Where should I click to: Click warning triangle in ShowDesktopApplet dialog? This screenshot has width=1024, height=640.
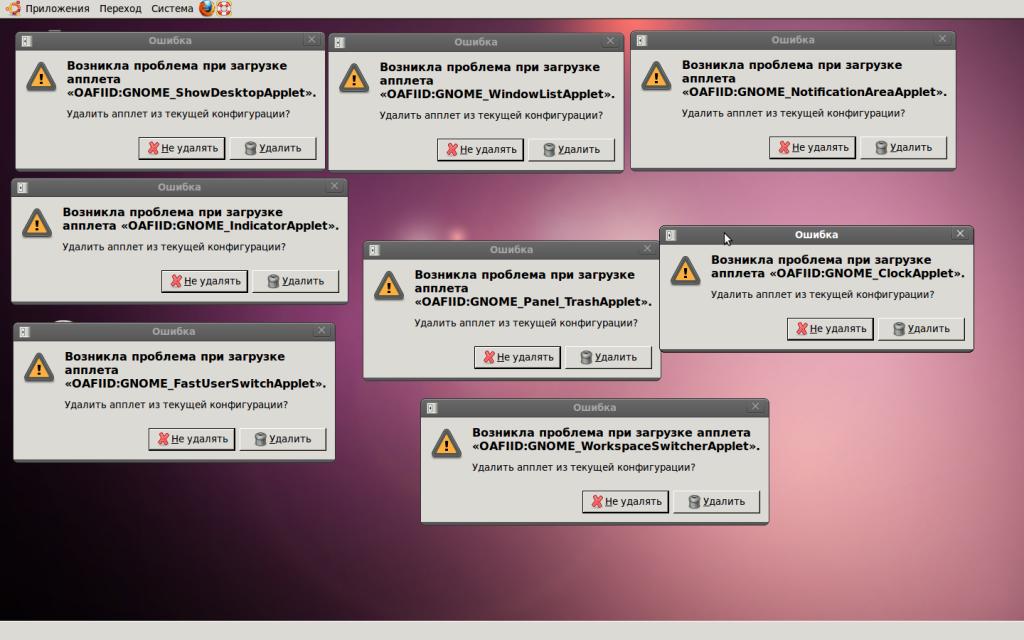pyautogui.click(x=41, y=77)
